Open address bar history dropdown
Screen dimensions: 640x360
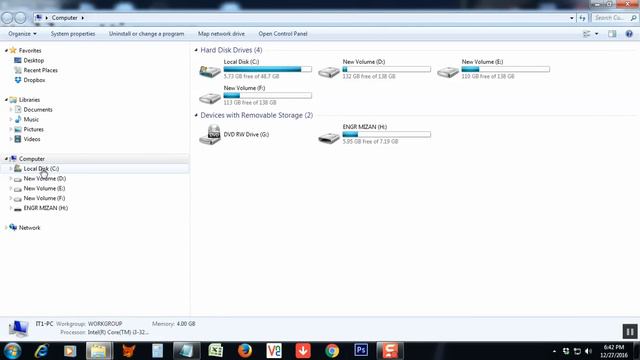[x=571, y=18]
